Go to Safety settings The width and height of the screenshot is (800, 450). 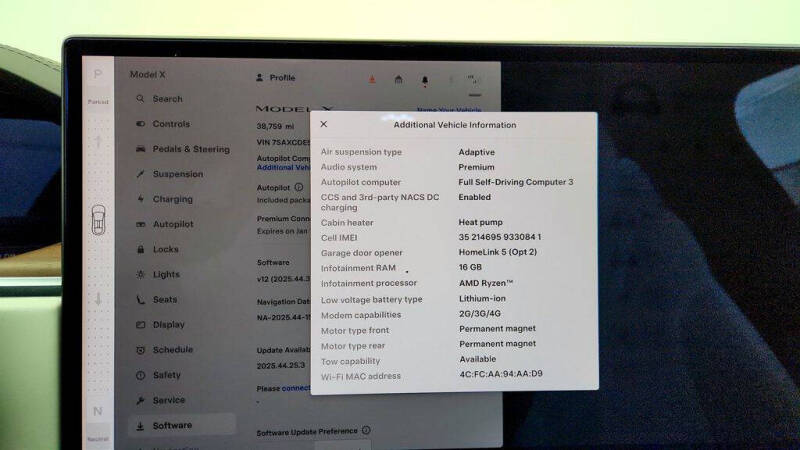point(166,375)
